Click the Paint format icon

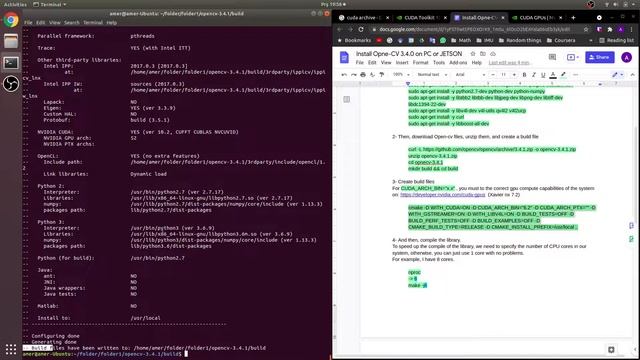pos(382,75)
